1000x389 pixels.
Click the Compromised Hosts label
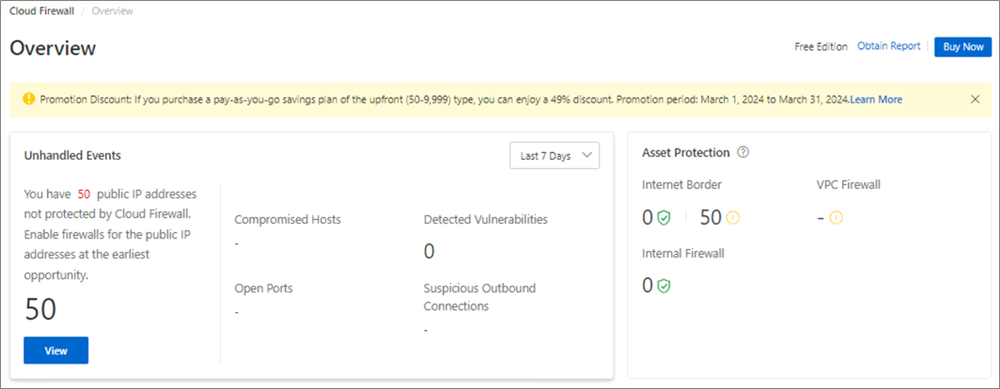click(x=288, y=220)
